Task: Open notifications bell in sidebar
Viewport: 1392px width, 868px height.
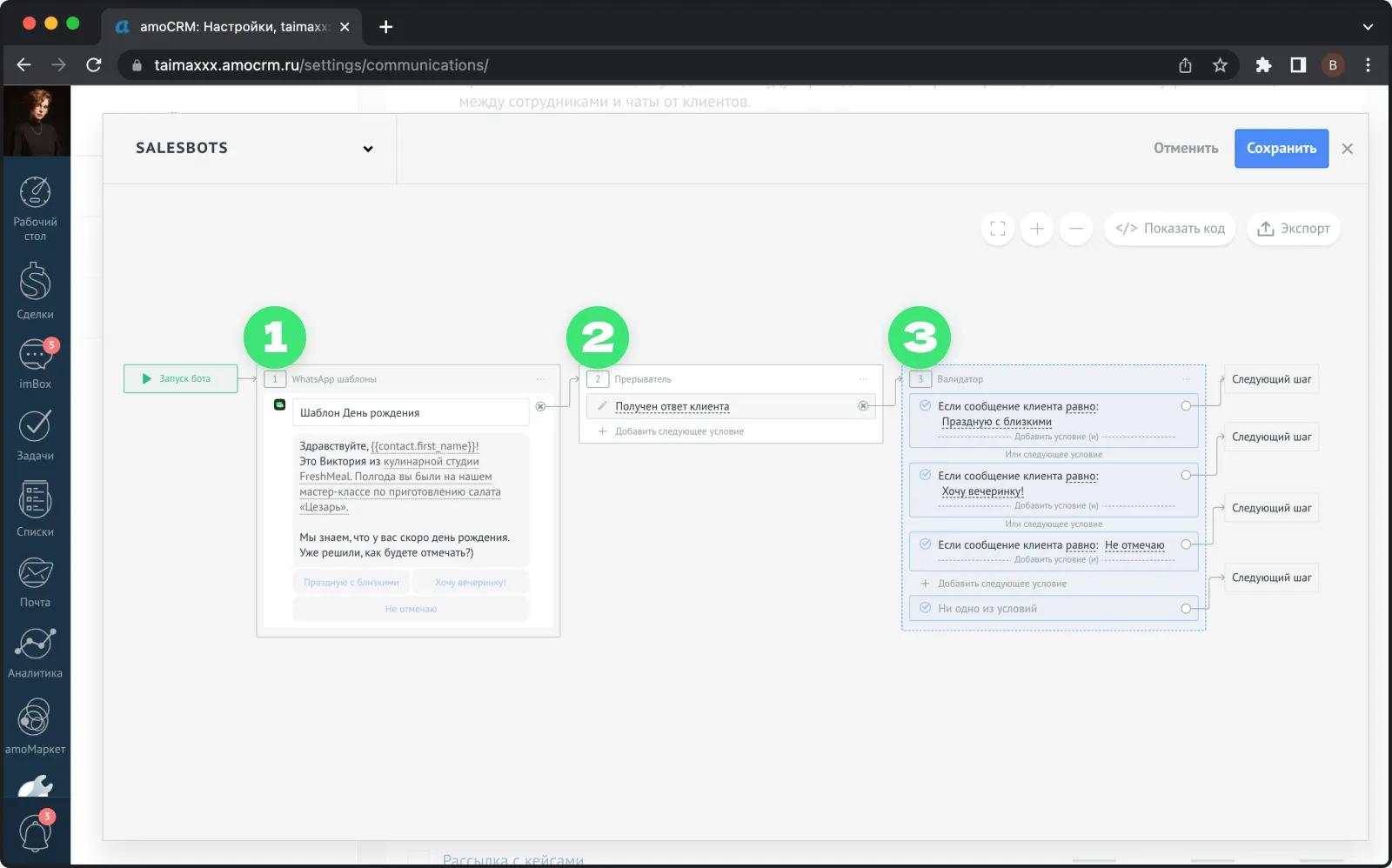Action: pos(35,833)
